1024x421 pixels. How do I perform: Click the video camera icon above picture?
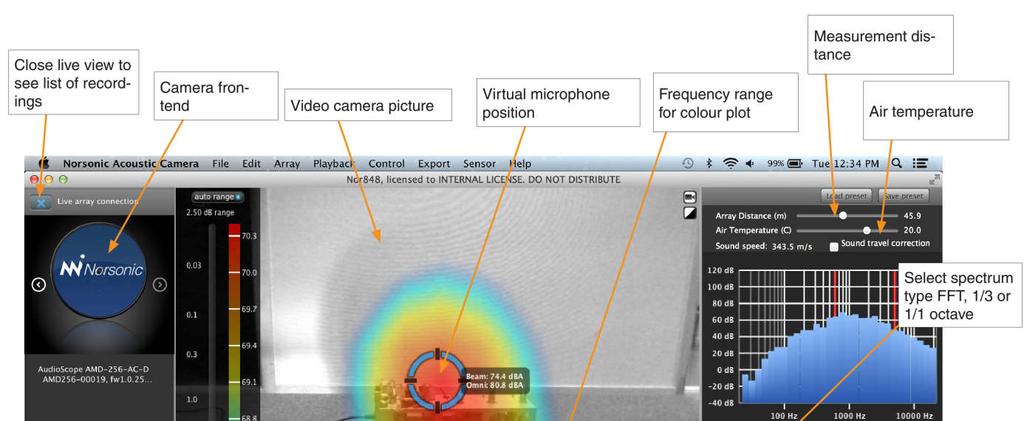690,197
